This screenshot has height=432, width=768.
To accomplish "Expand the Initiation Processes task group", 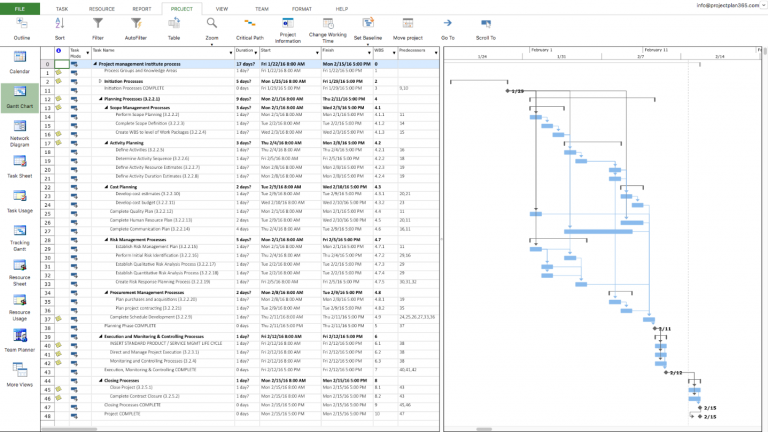I will point(101,81).
